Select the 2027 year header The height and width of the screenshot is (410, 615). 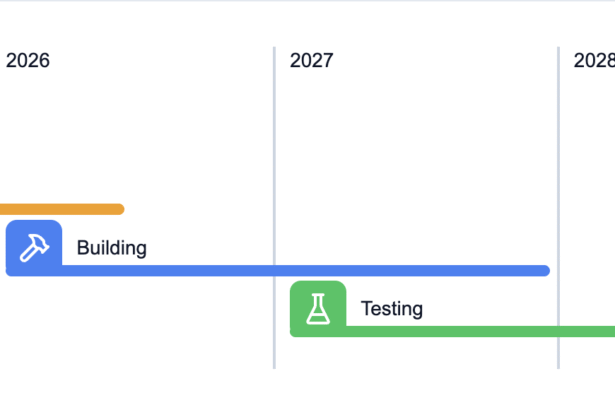[312, 61]
